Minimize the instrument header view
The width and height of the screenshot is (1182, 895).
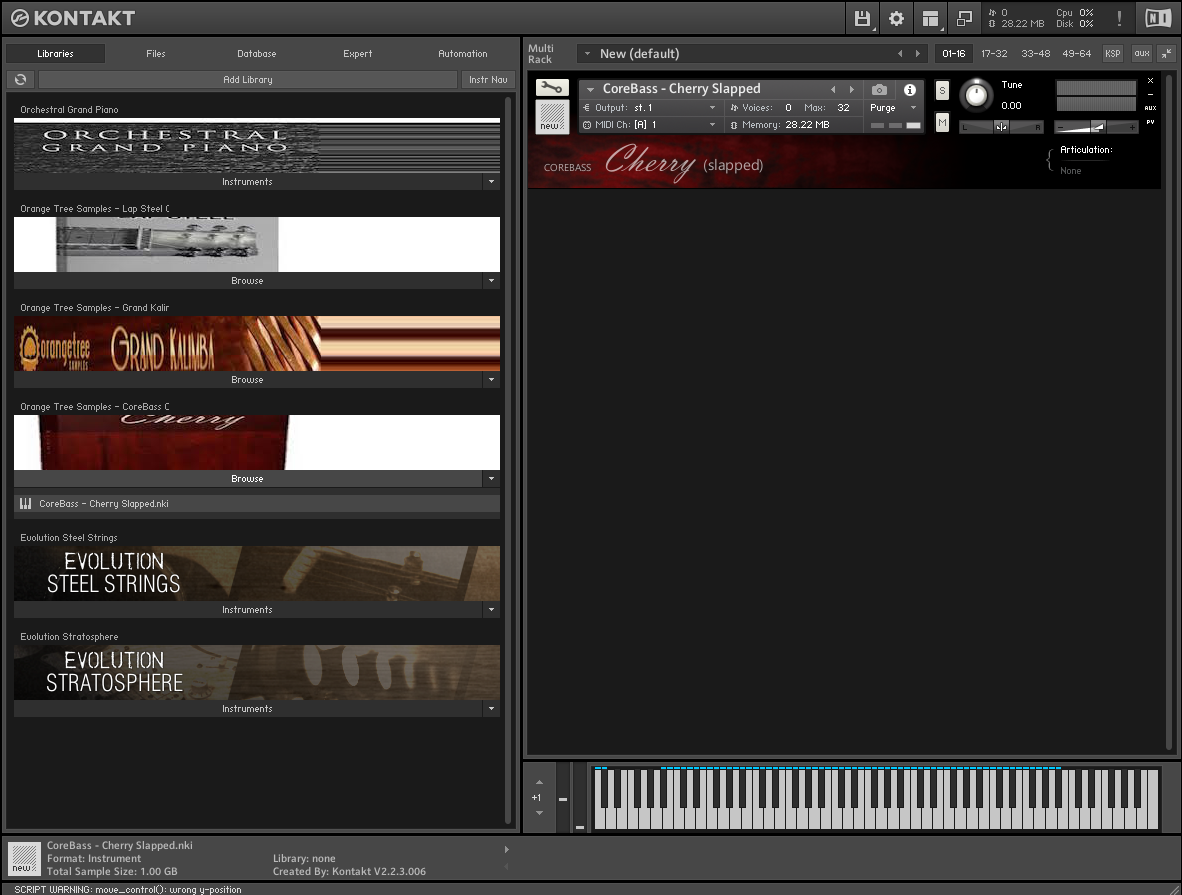1150,94
